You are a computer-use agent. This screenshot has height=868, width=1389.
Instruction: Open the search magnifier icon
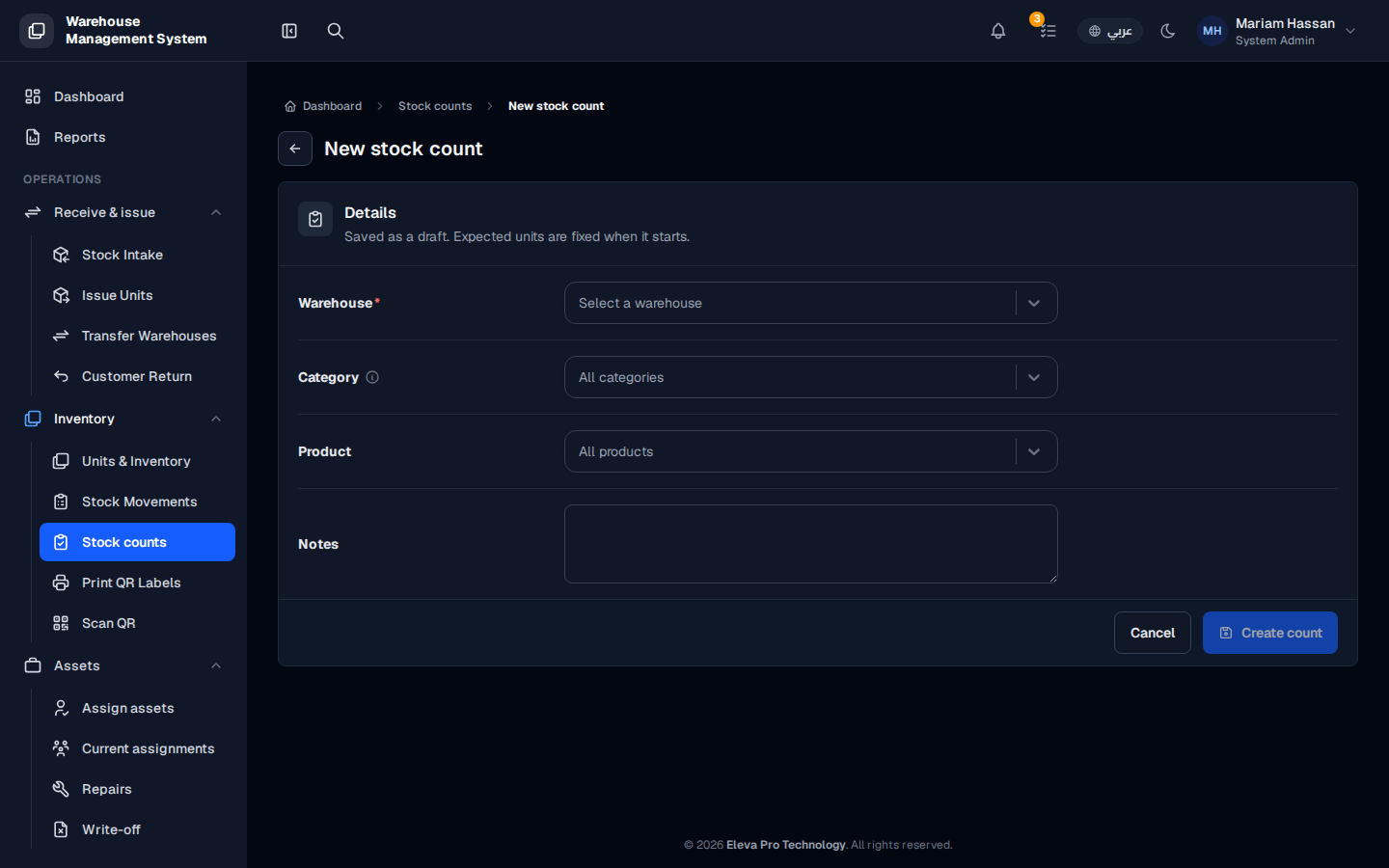tap(336, 31)
